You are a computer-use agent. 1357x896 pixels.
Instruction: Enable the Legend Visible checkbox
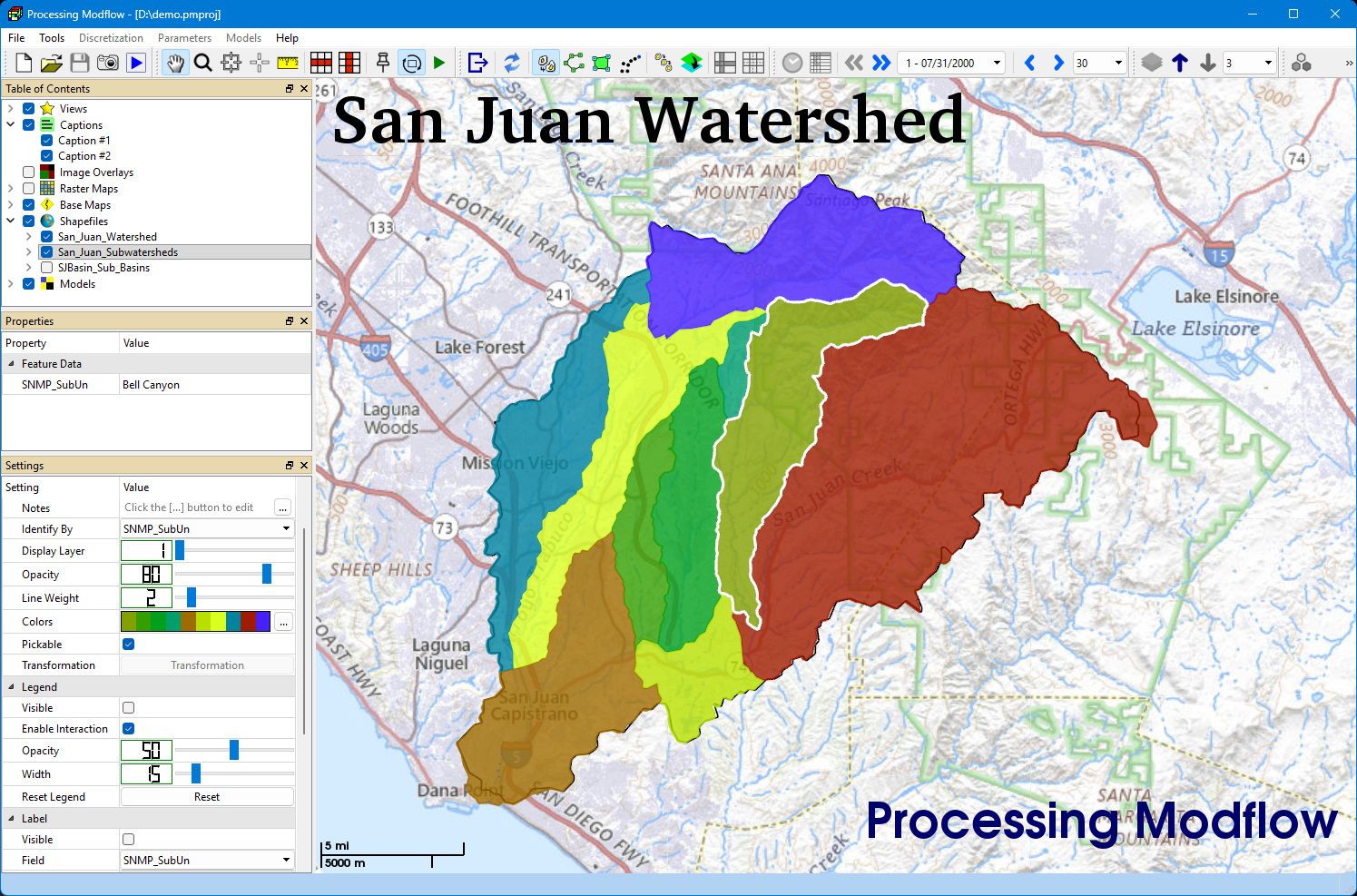[128, 708]
